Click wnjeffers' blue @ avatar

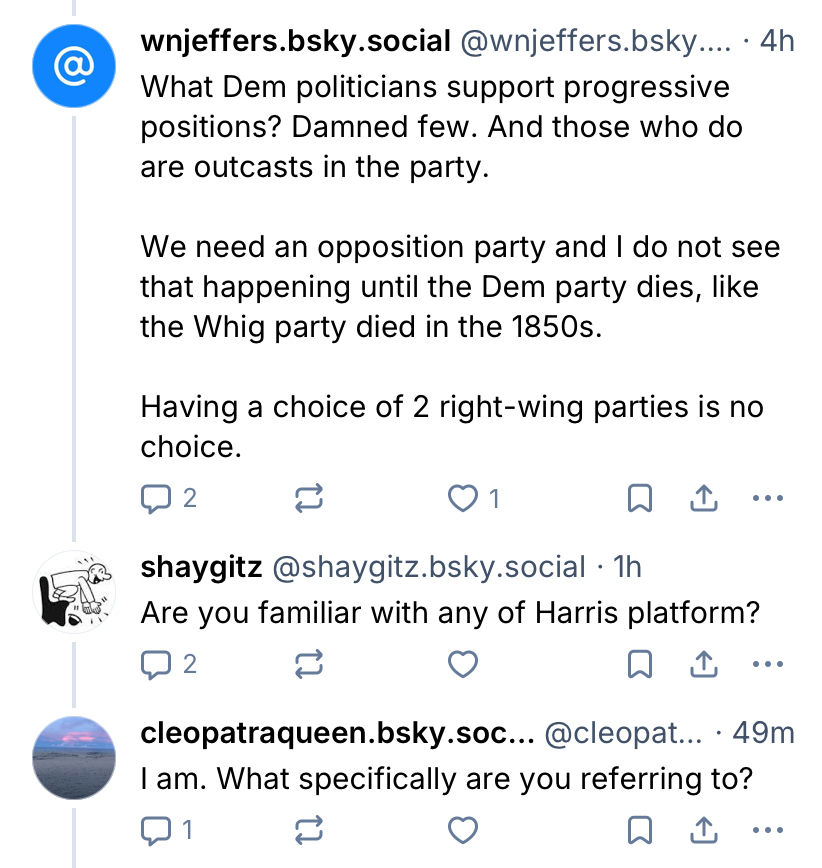[73, 69]
